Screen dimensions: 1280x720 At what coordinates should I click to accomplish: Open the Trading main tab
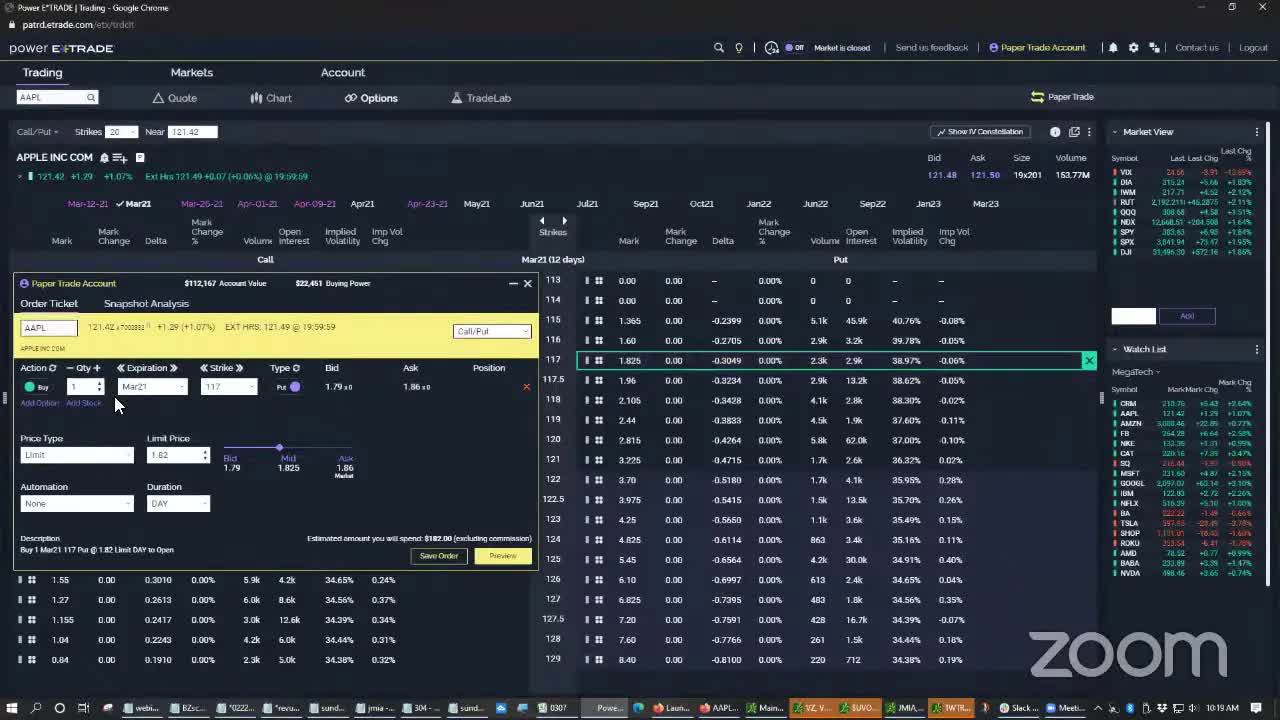click(42, 72)
